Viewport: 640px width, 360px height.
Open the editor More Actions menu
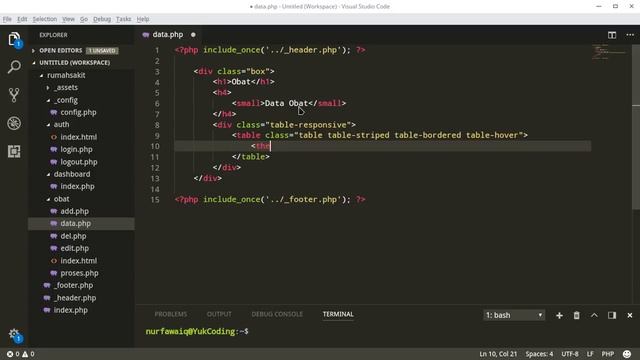(x=630, y=35)
